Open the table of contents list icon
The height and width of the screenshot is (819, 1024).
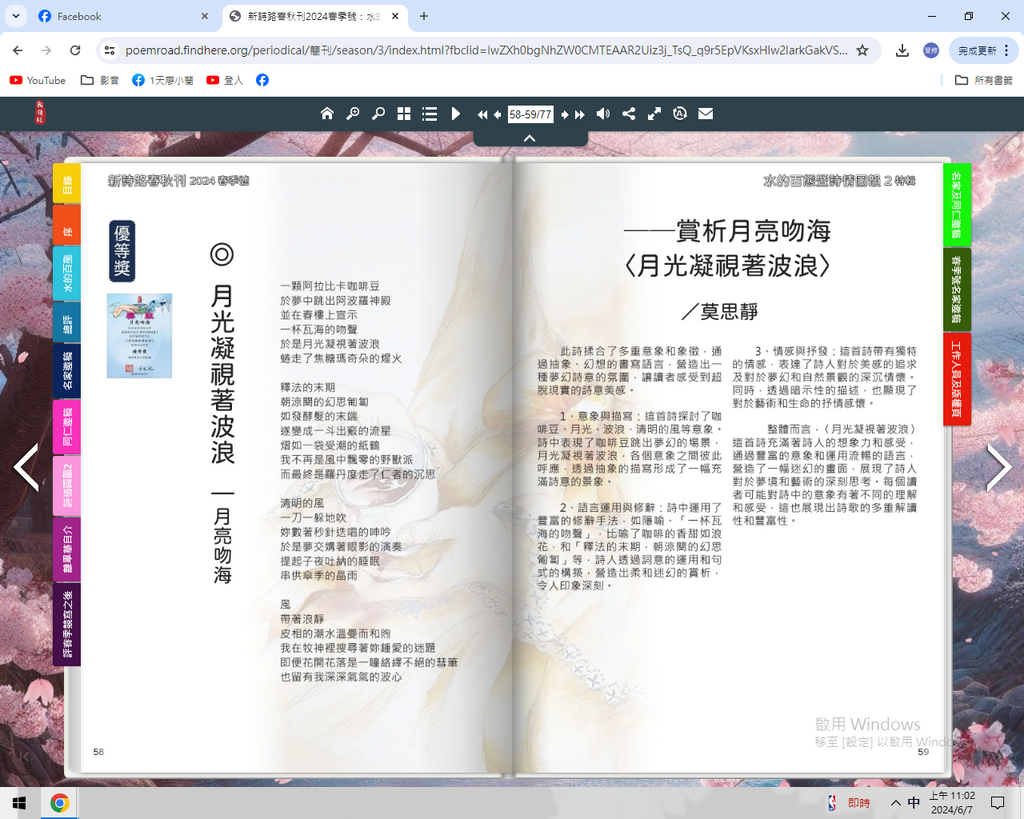pyautogui.click(x=430, y=114)
